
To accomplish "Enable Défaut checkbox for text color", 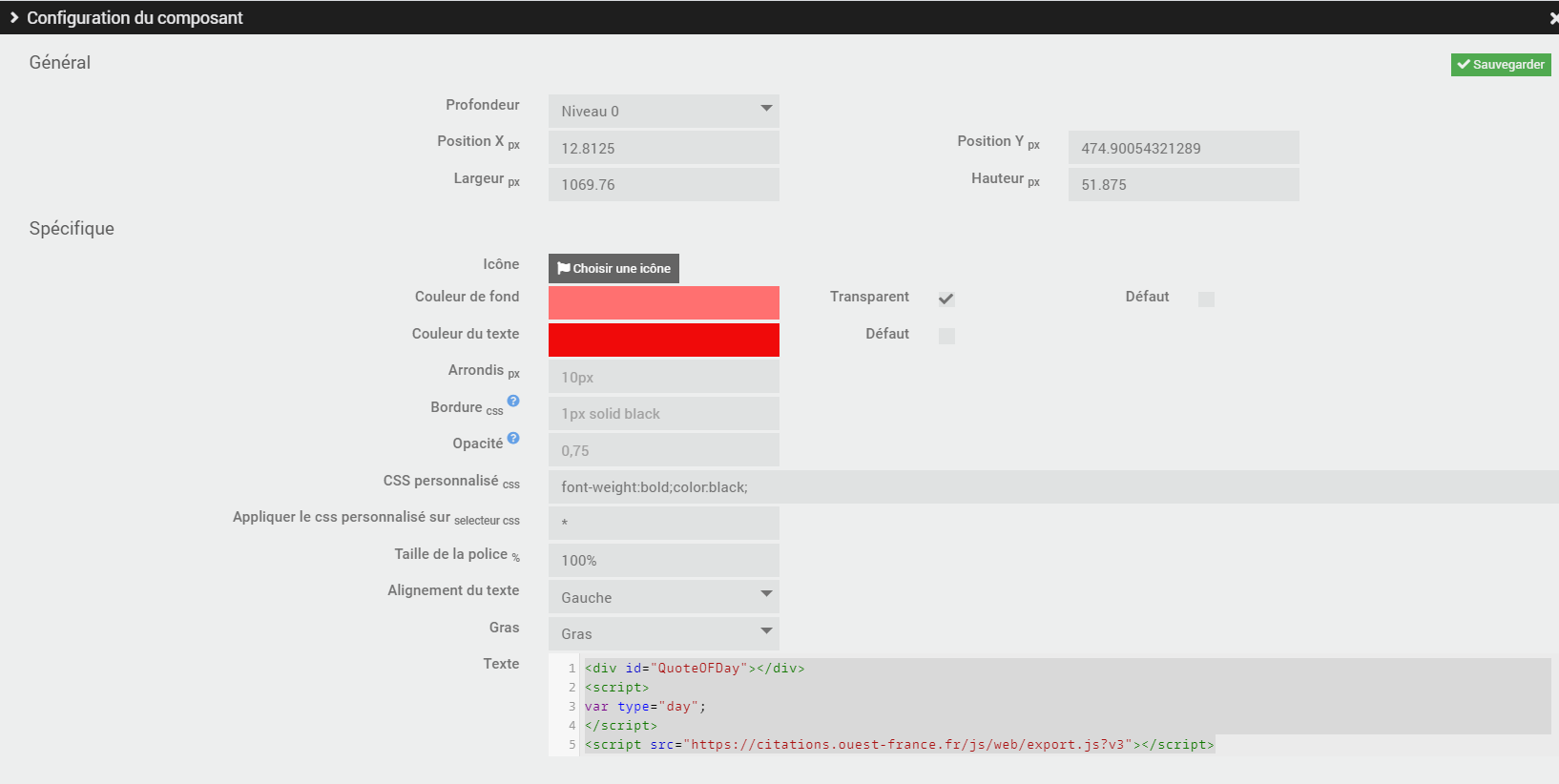I will [946, 336].
